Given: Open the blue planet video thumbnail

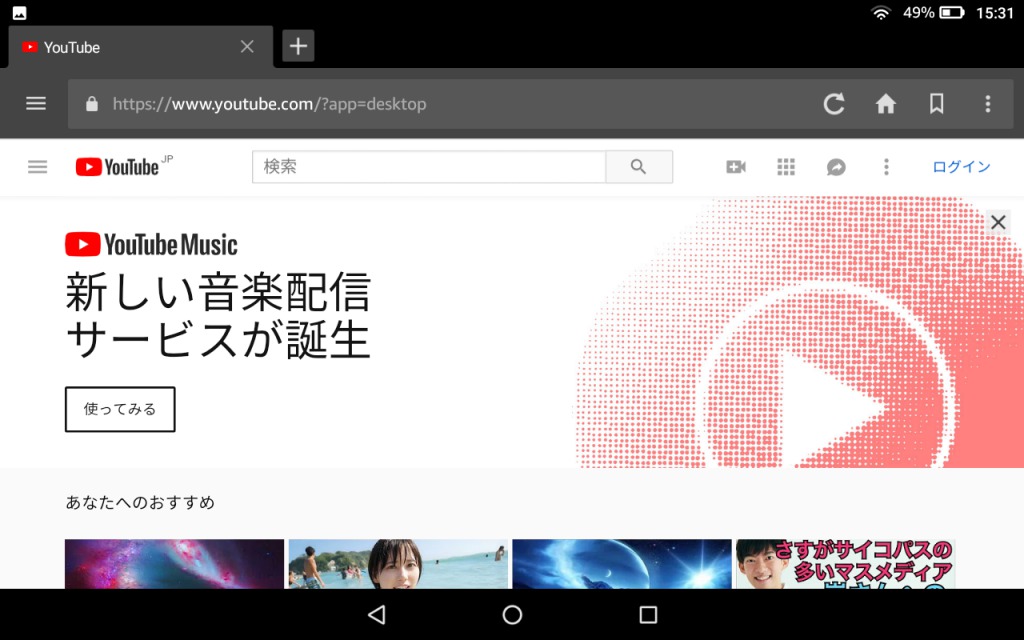Looking at the screenshot, I should pyautogui.click(x=622, y=564).
